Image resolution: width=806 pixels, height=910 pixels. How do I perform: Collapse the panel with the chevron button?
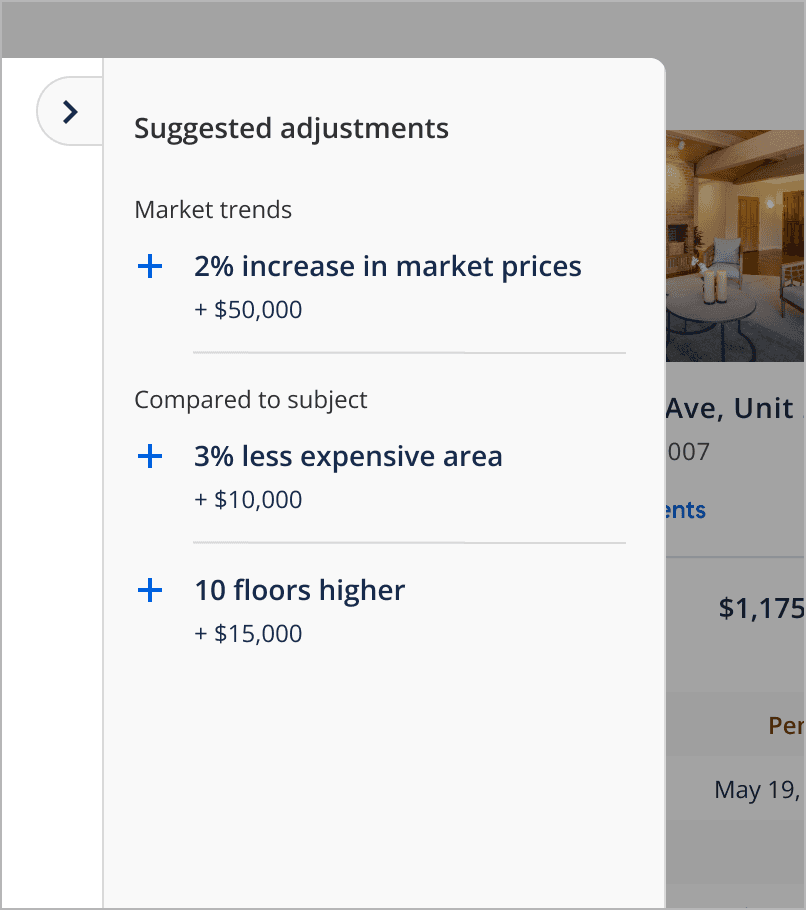click(x=70, y=112)
